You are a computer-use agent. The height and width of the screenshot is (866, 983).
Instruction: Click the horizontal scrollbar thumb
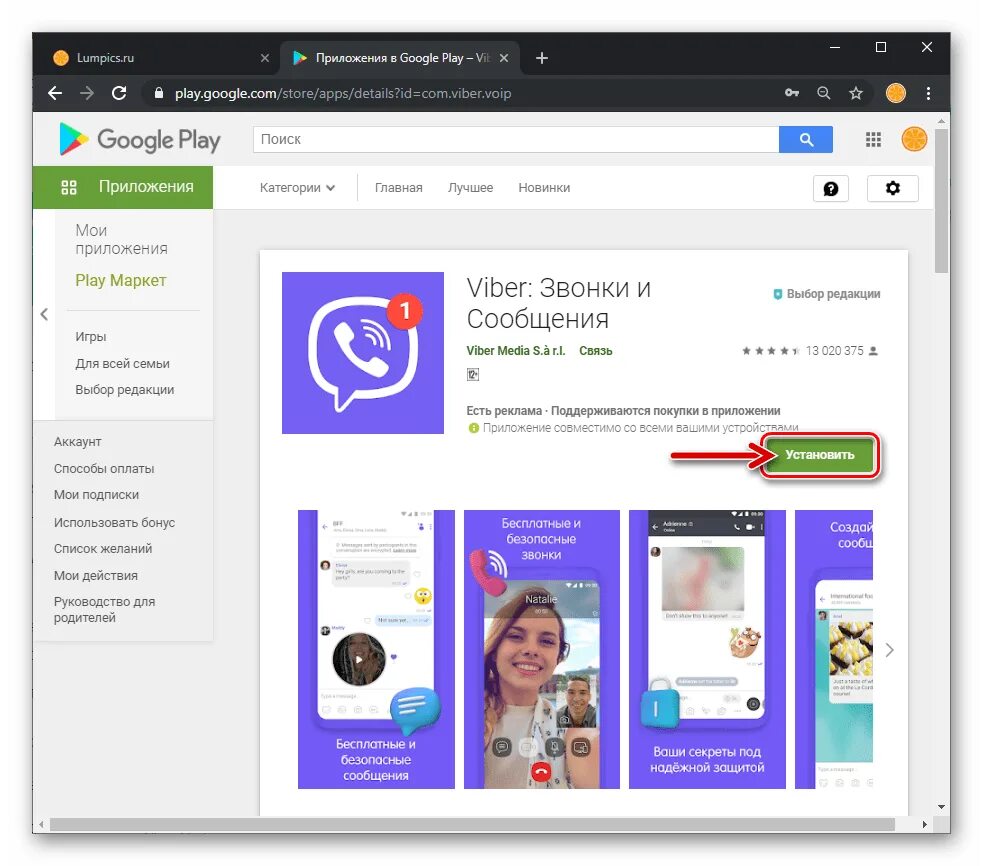[x=472, y=824]
